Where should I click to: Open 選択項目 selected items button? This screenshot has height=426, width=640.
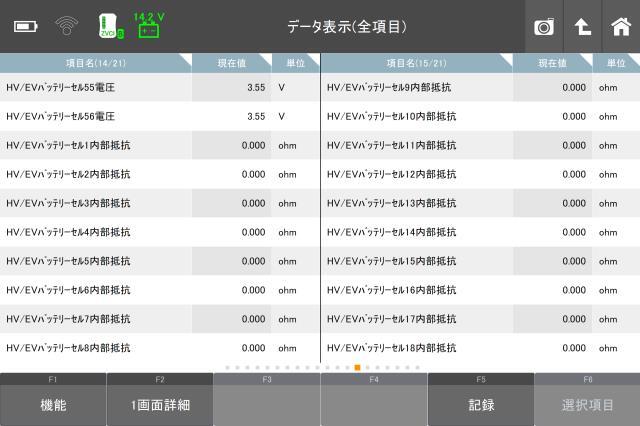pos(587,399)
